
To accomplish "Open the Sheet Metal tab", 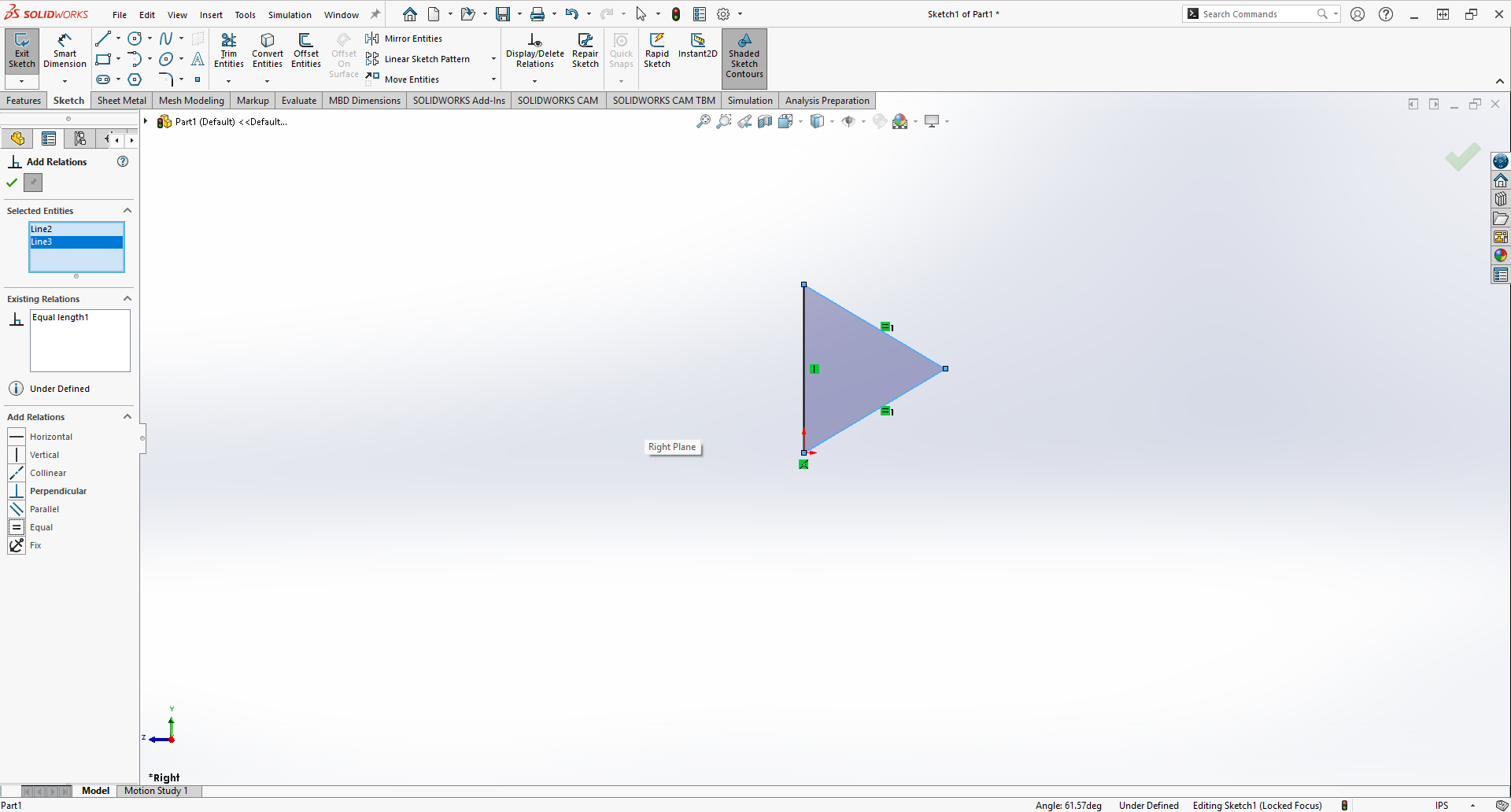I will [122, 100].
